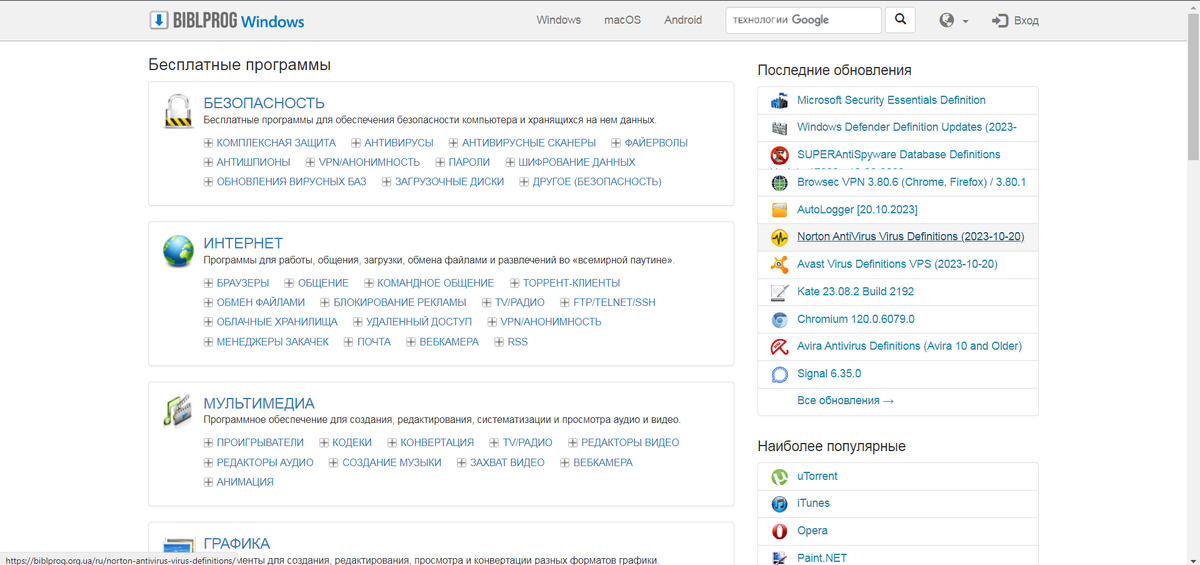Click the uTorrent icon
Image resolution: width=1200 pixels, height=565 pixels.
(x=780, y=477)
